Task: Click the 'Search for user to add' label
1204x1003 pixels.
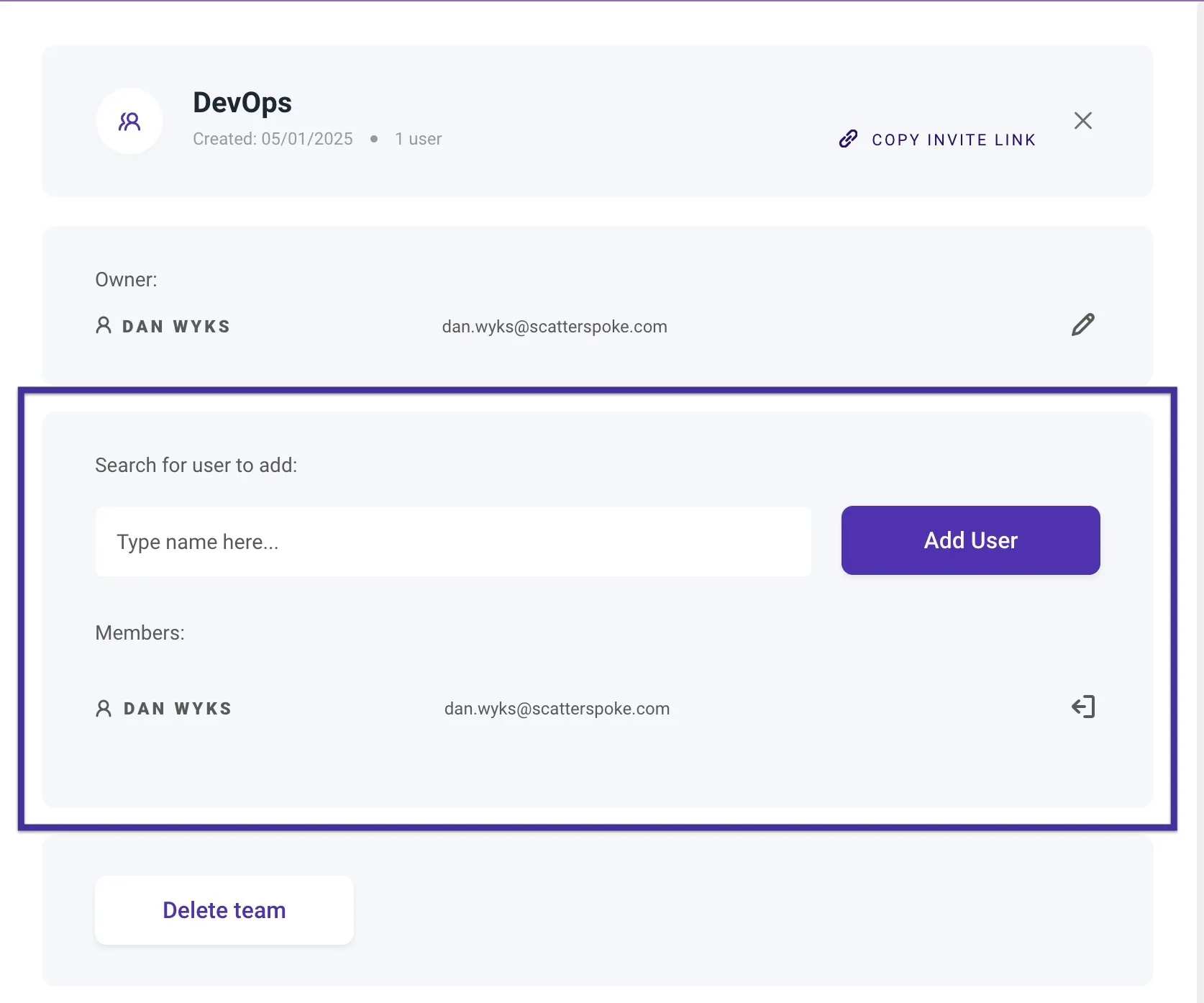Action: tap(196, 466)
